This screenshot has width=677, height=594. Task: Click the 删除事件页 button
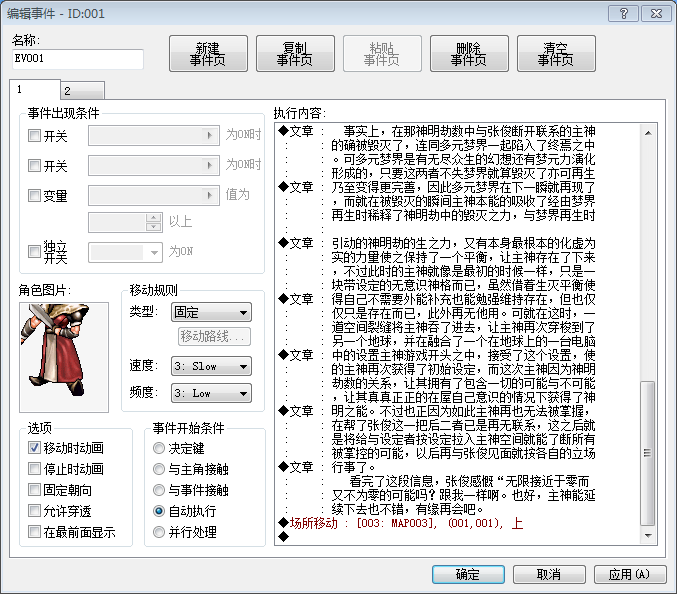click(469, 54)
